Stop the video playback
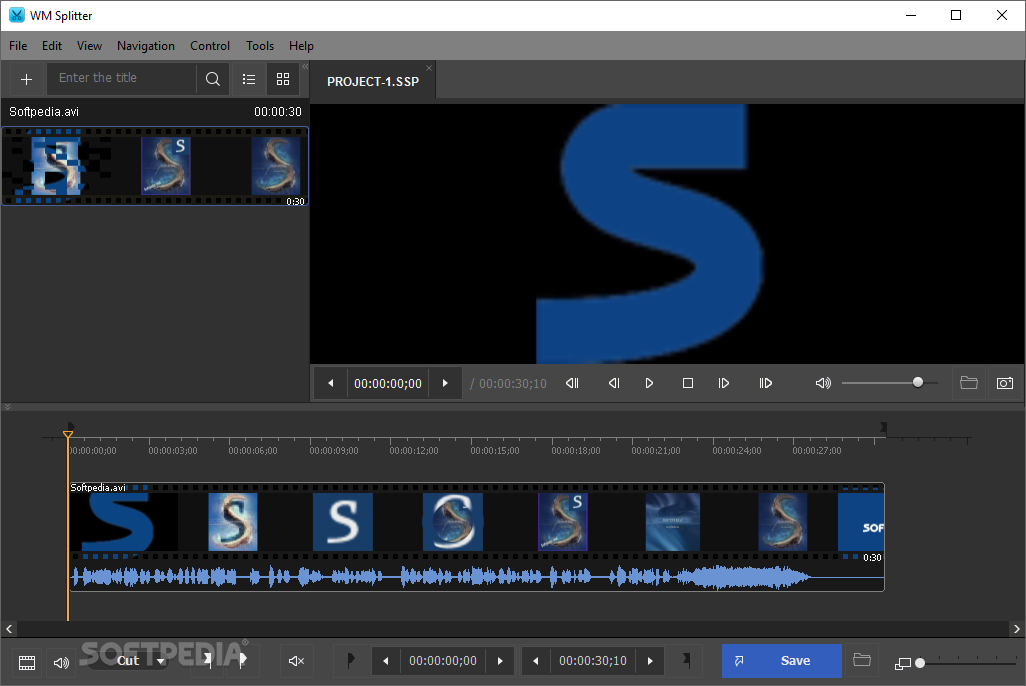 (688, 384)
